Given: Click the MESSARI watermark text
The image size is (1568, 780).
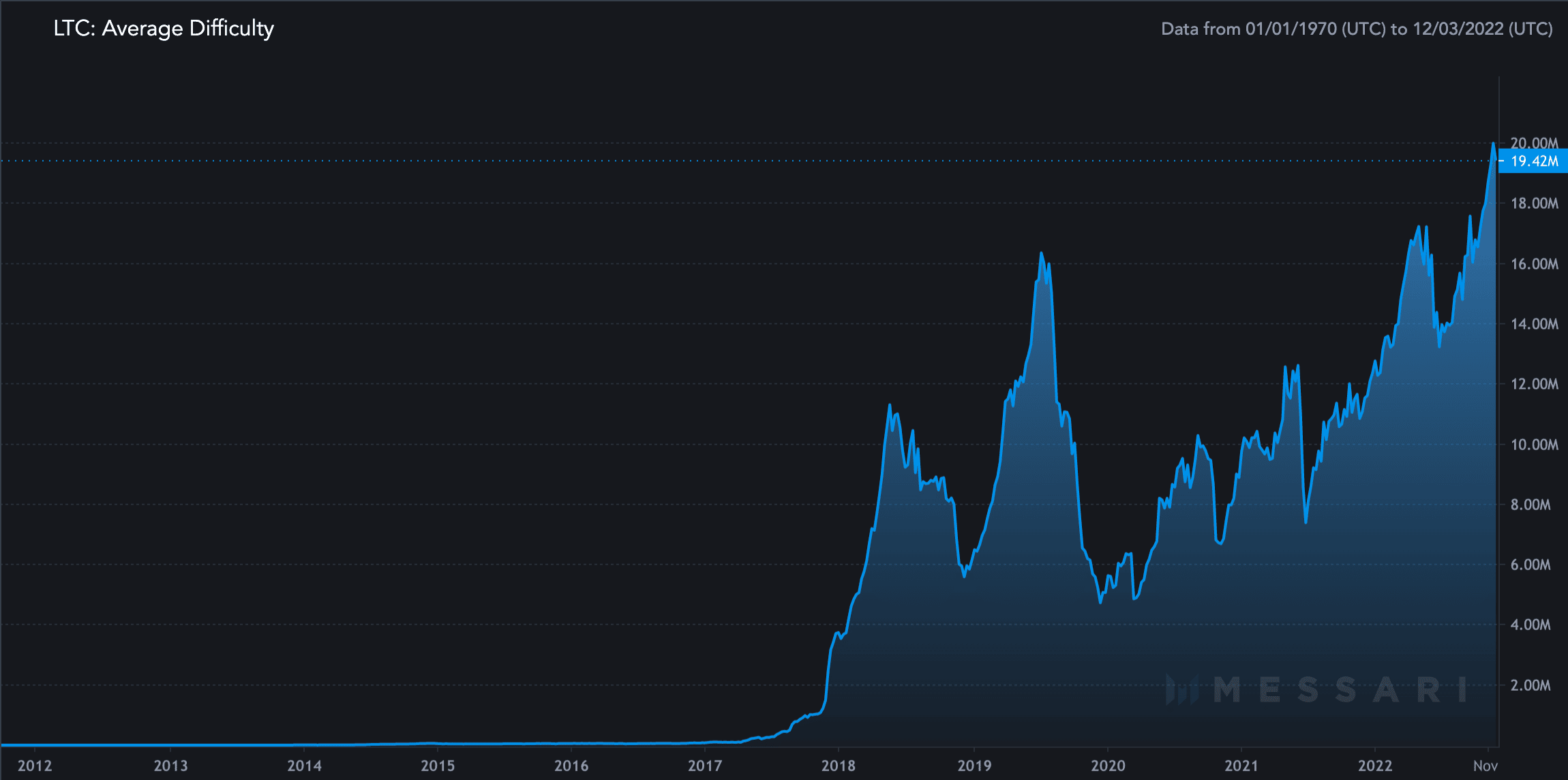Looking at the screenshot, I should (1340, 690).
